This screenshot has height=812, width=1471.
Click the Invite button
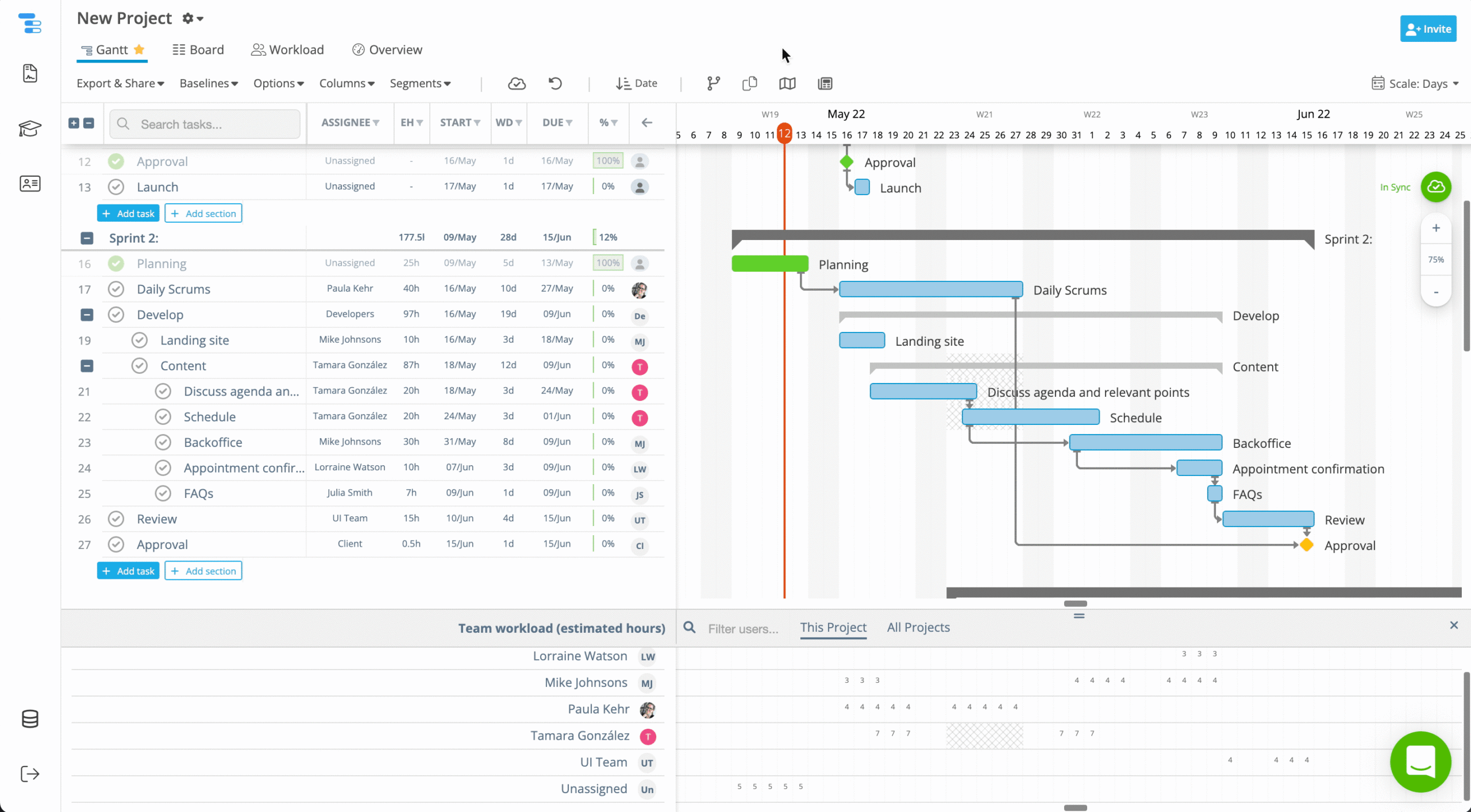click(1428, 29)
